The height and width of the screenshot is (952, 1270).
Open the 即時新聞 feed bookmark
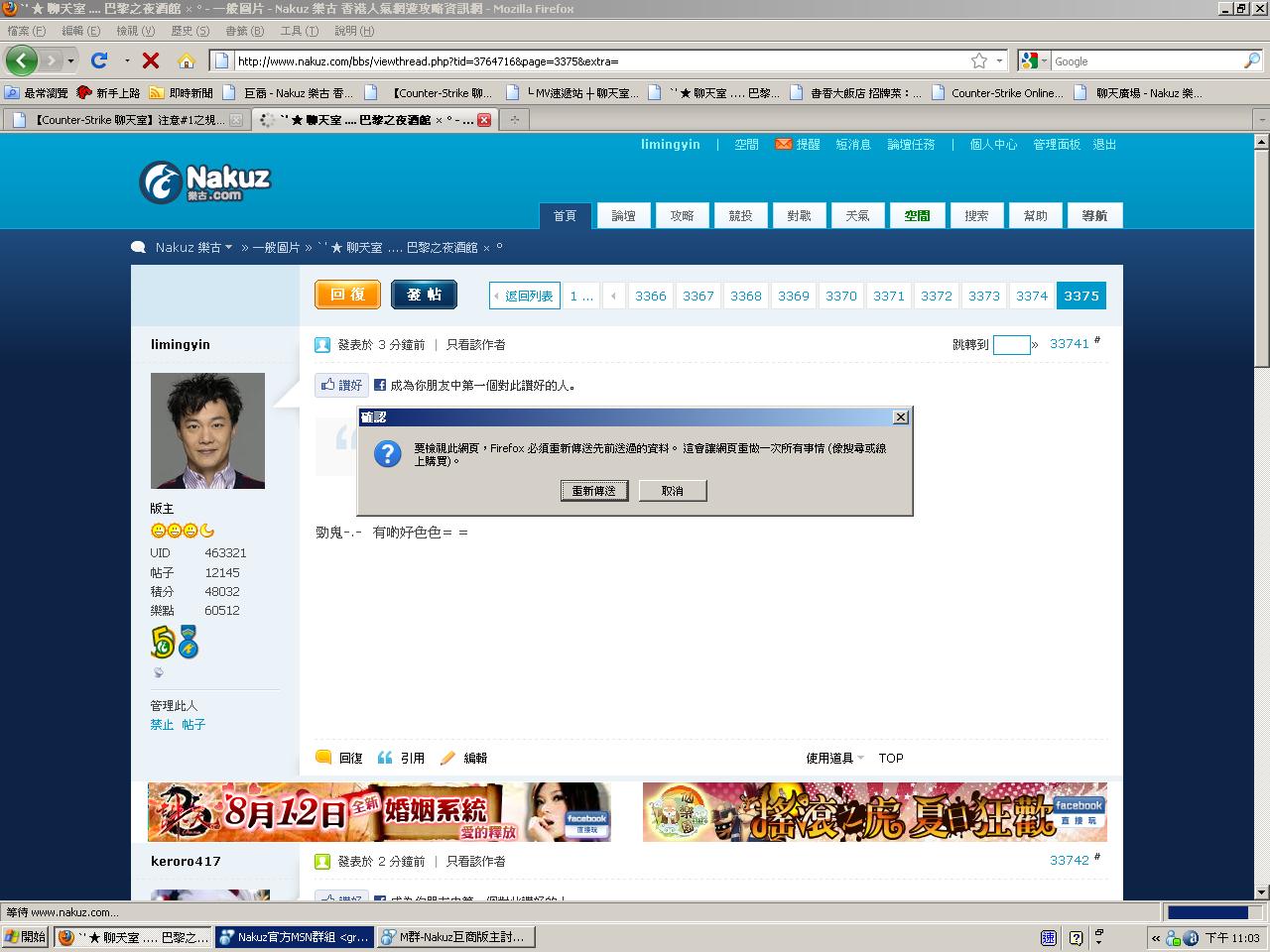click(181, 92)
